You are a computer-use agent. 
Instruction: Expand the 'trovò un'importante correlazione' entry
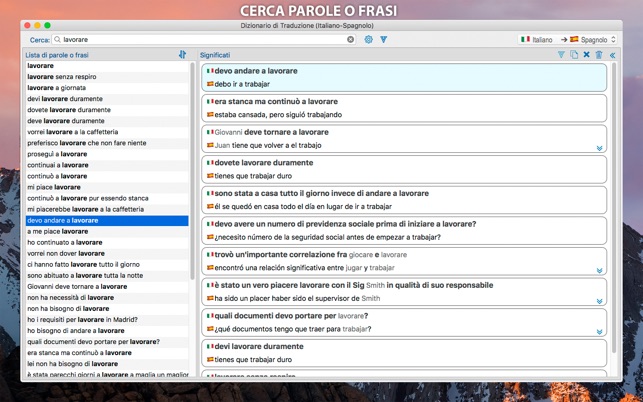[600, 270]
